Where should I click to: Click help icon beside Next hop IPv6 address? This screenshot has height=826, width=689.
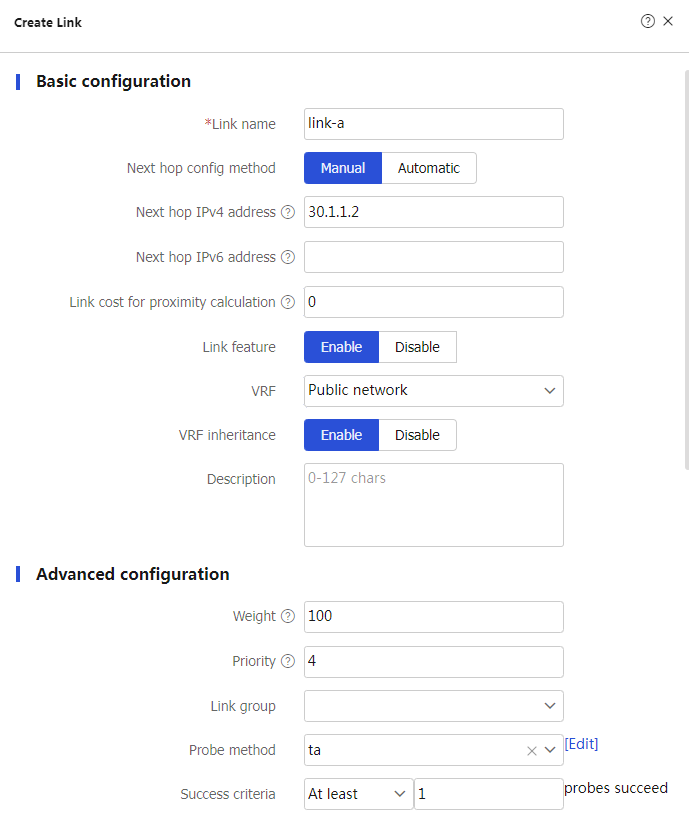point(288,257)
